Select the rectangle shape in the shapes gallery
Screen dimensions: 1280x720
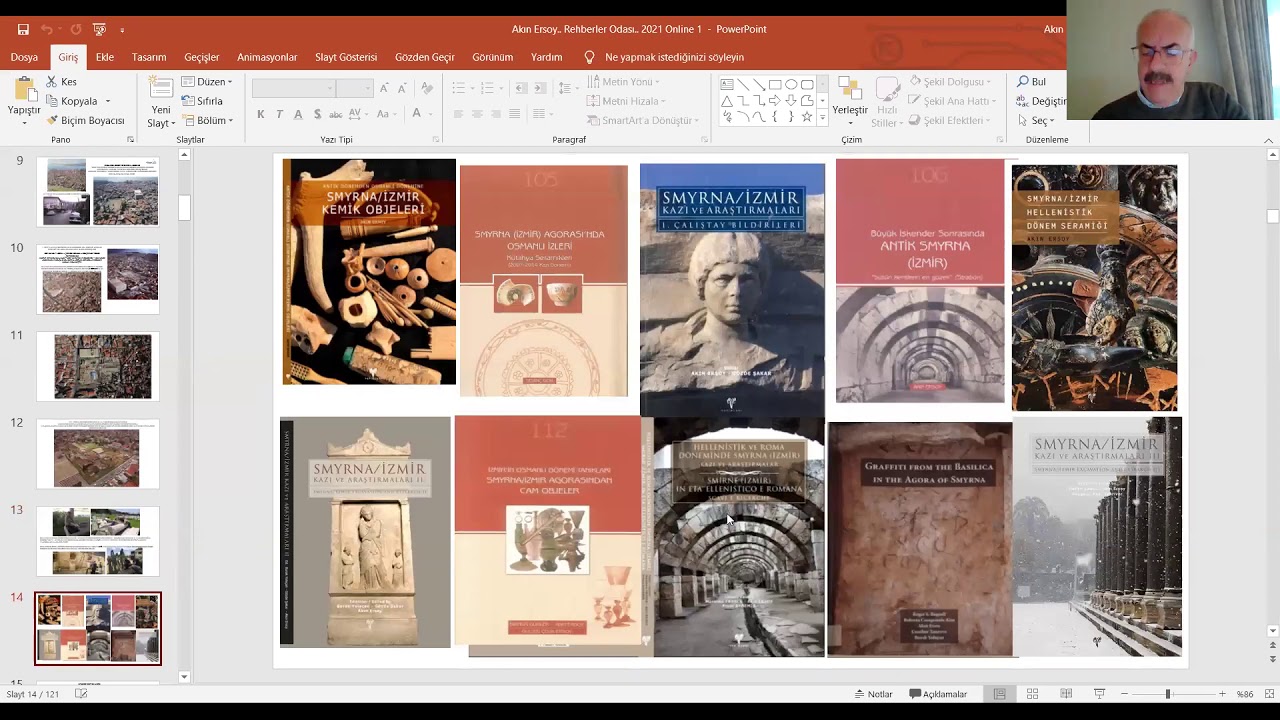point(775,84)
